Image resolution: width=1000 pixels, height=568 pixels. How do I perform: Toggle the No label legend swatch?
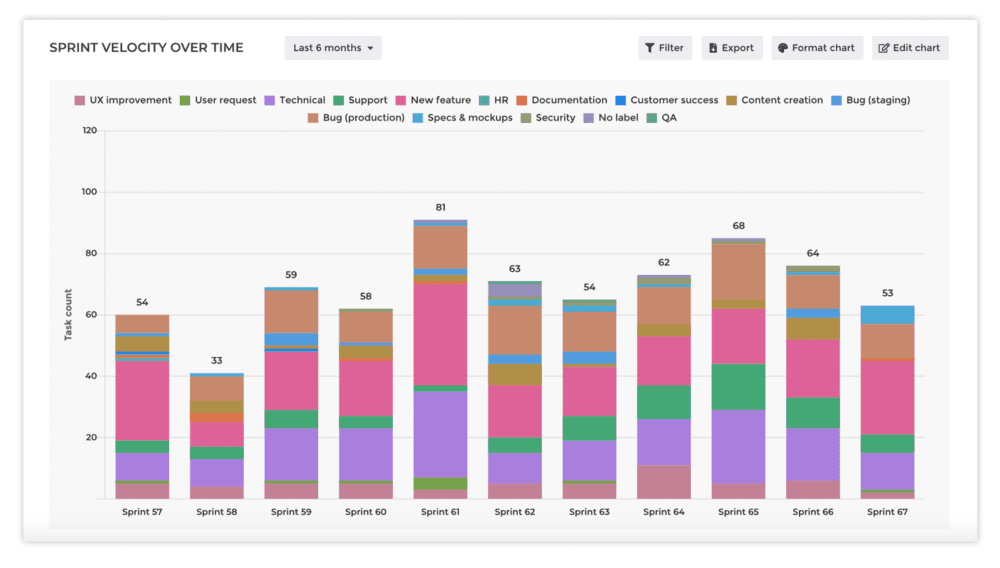589,118
